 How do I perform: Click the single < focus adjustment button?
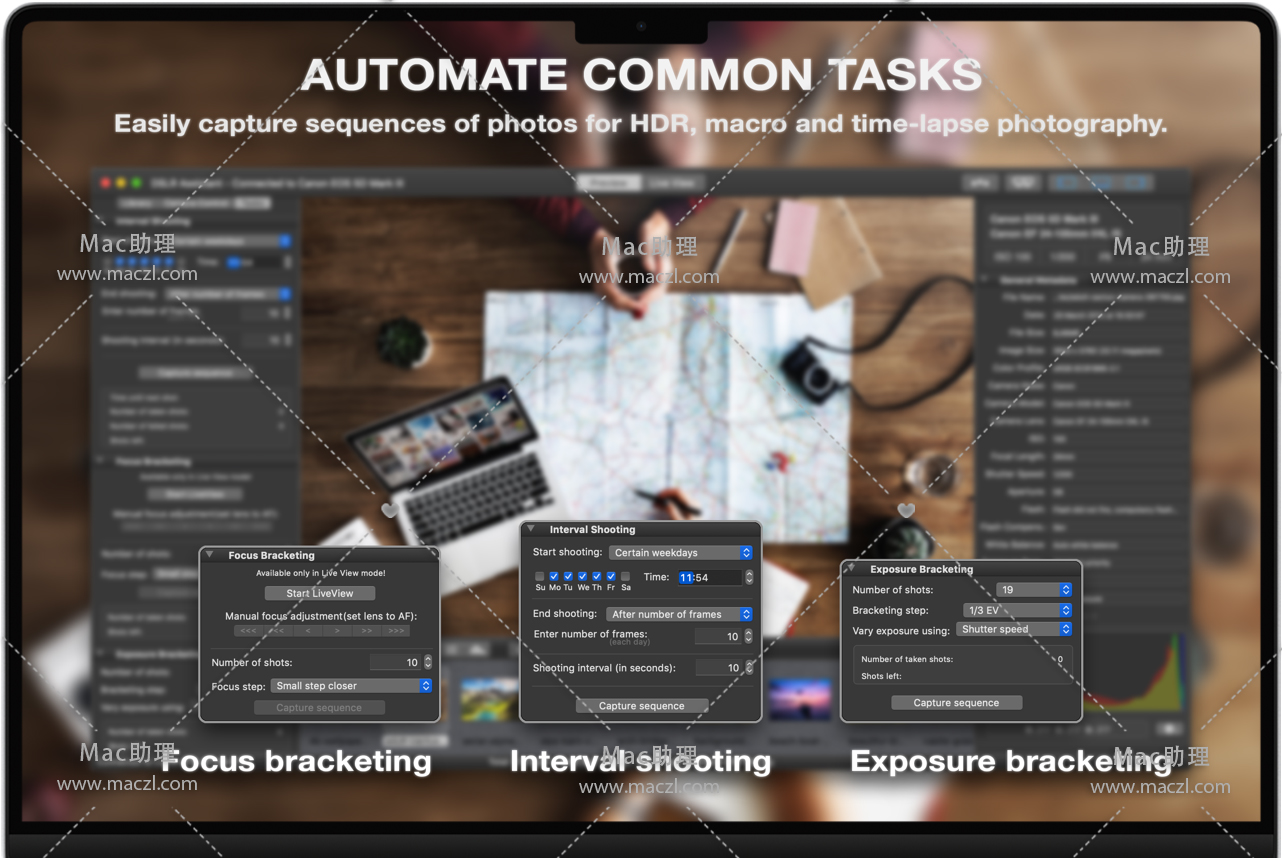click(x=308, y=631)
